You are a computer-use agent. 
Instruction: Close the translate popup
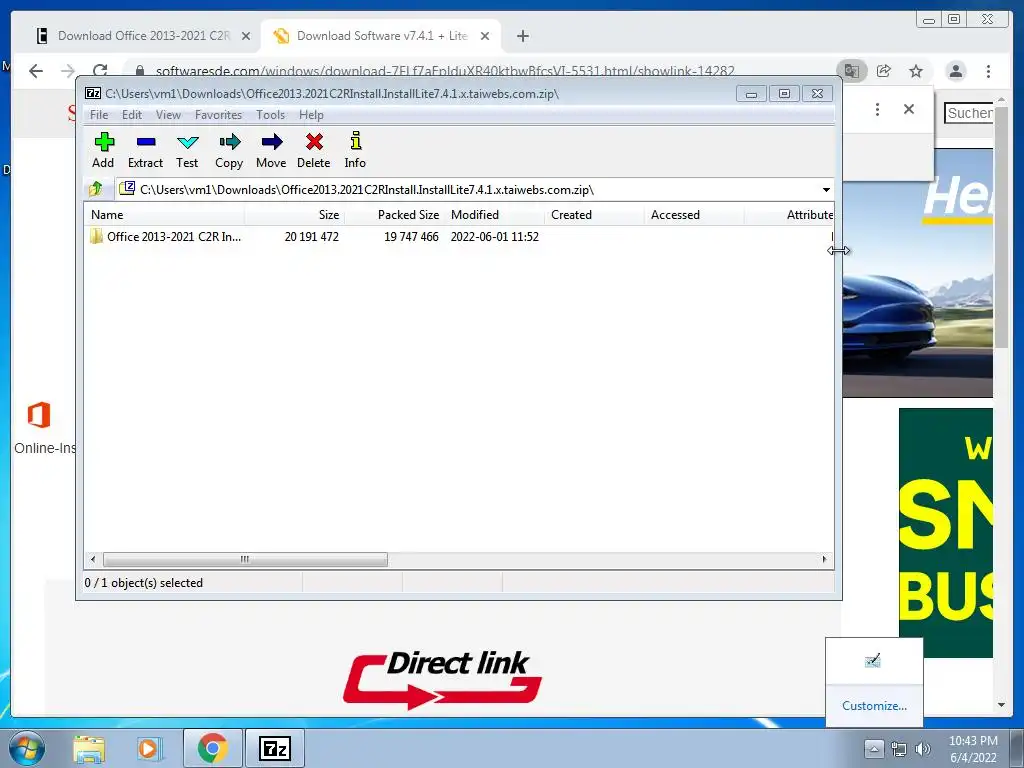[x=909, y=109]
